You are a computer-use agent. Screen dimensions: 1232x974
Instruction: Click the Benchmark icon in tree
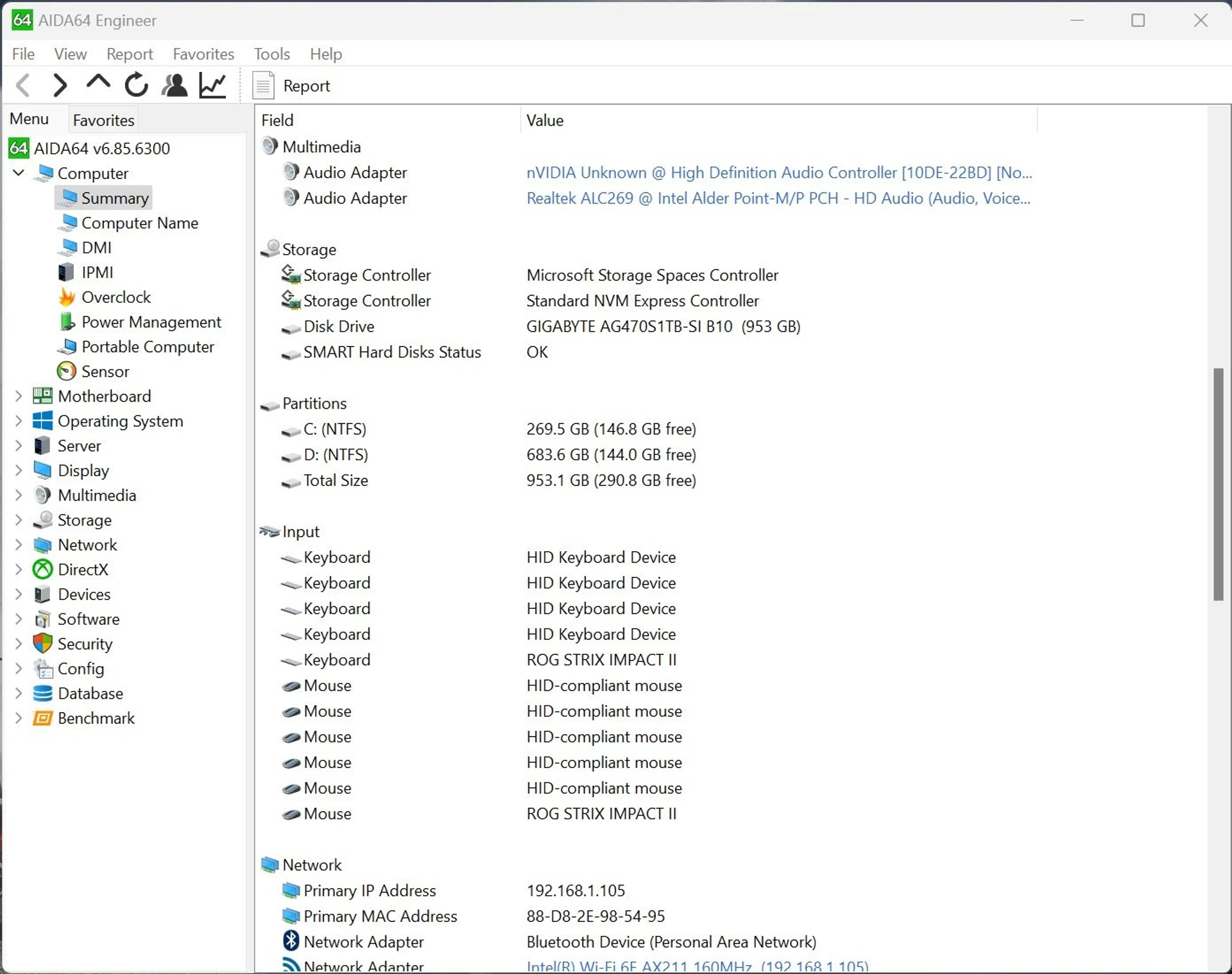tap(42, 718)
